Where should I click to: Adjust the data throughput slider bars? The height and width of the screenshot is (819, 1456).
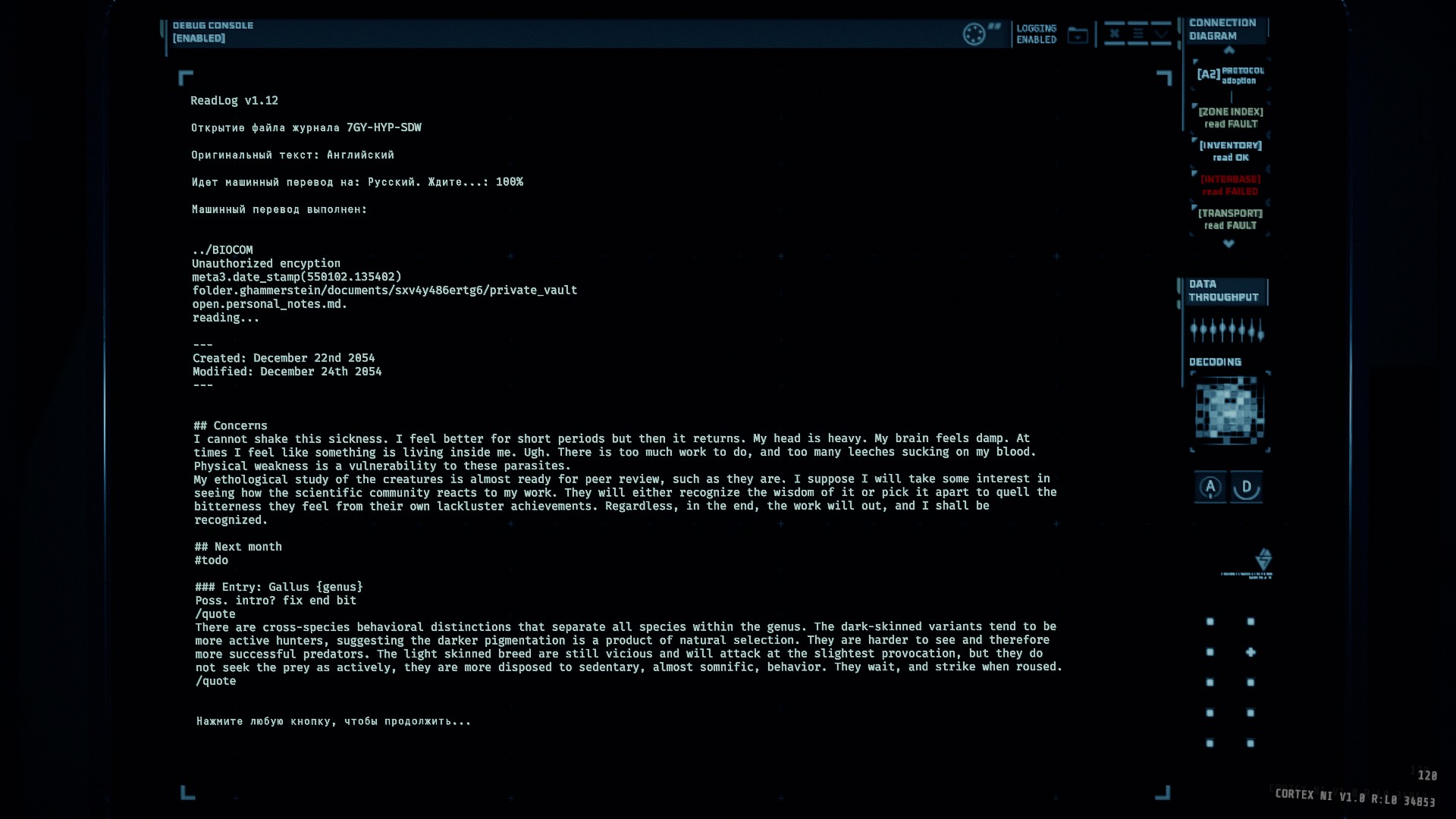pos(1226,330)
